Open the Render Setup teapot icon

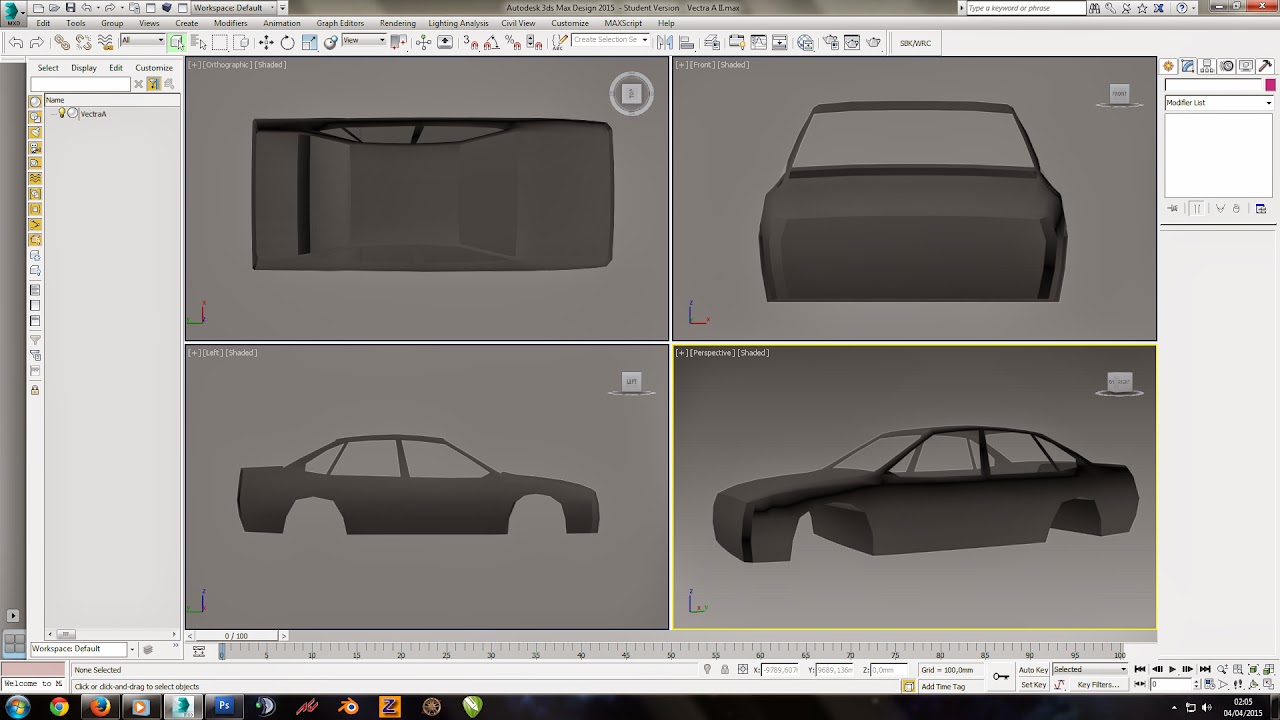(x=829, y=42)
